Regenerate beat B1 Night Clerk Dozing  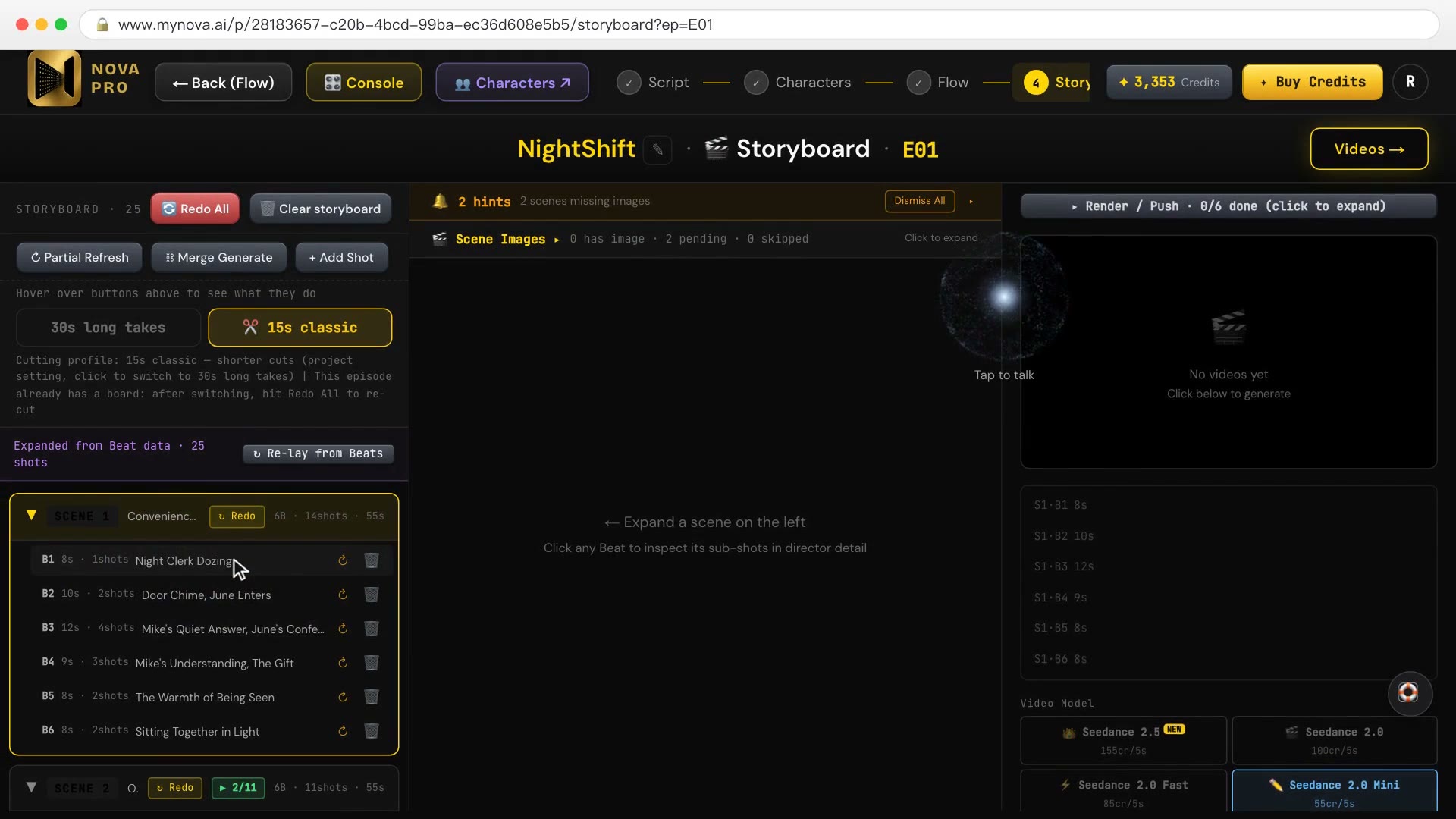coord(343,560)
